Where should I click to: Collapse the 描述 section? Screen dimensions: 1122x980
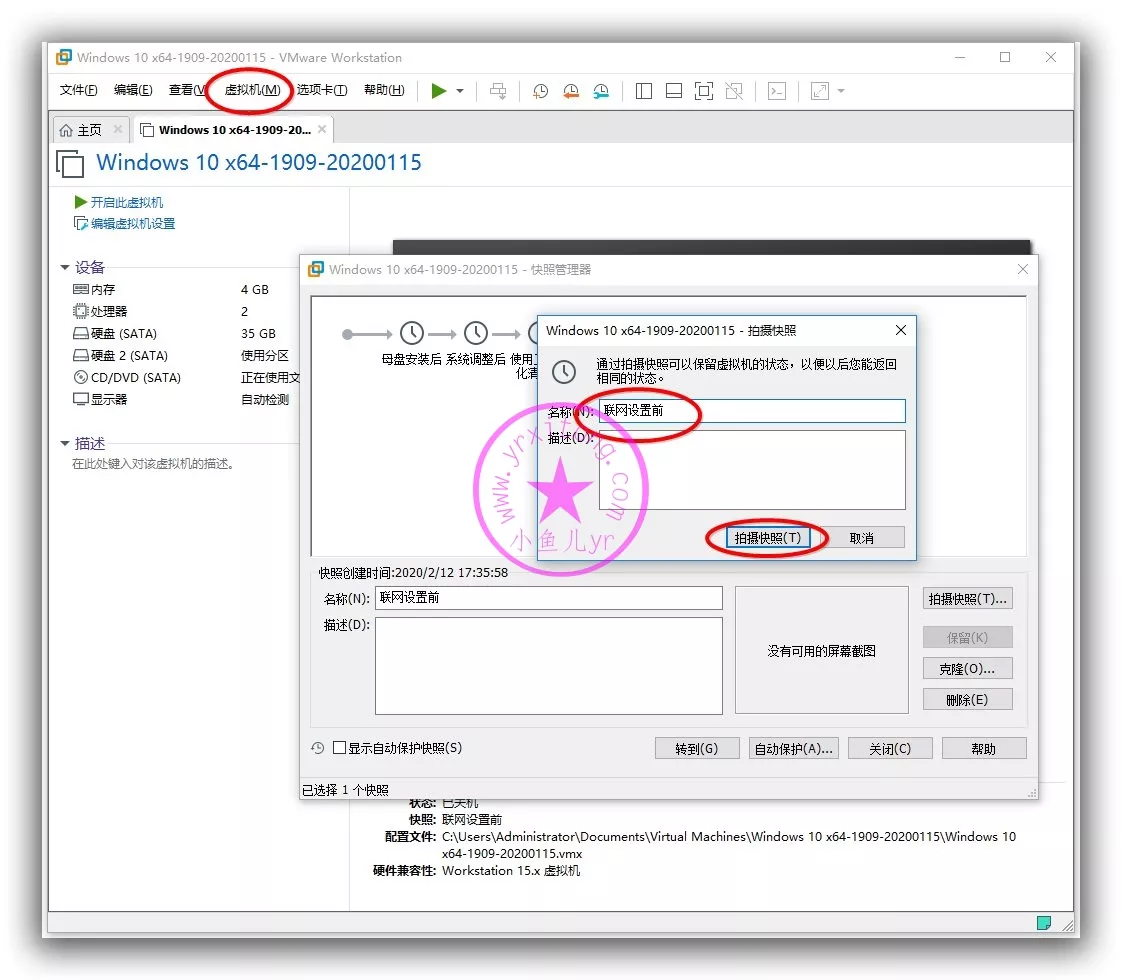point(66,444)
